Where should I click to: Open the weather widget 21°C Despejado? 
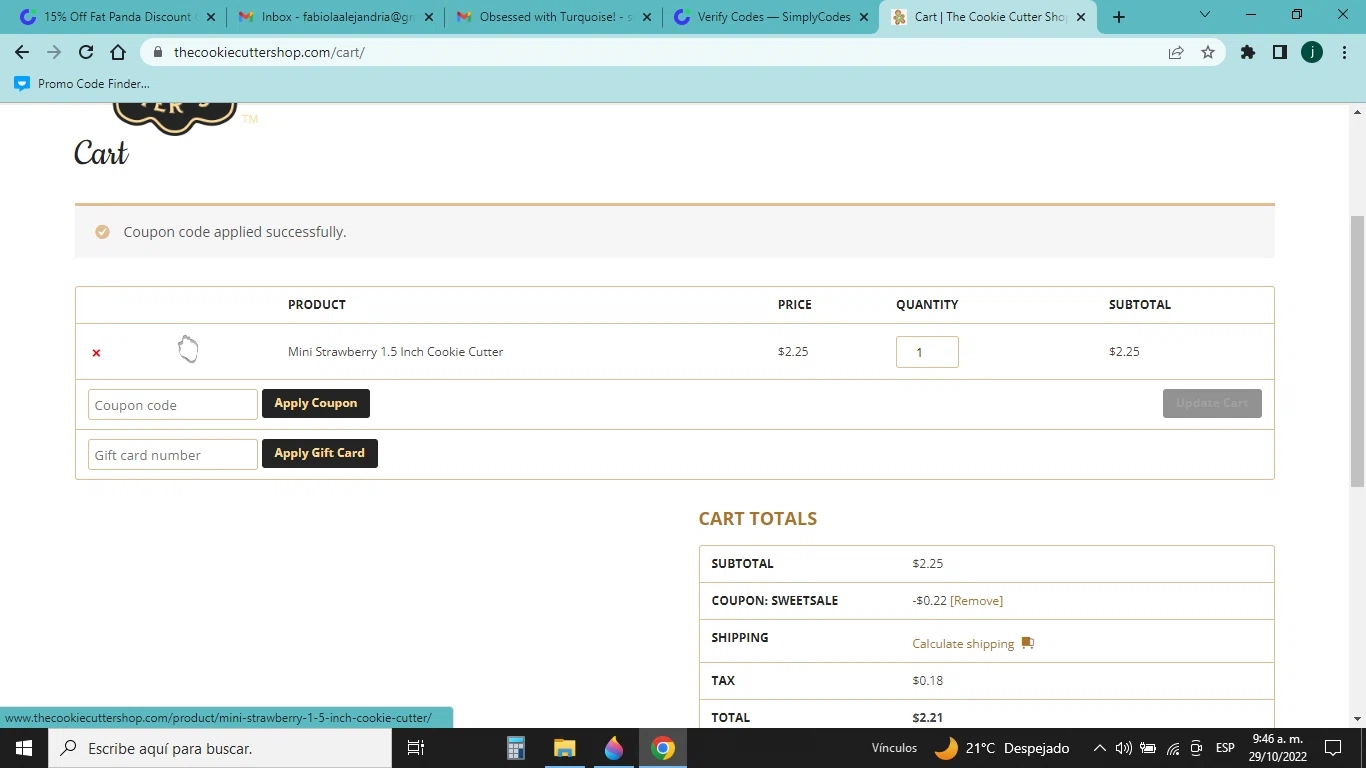tap(1002, 748)
